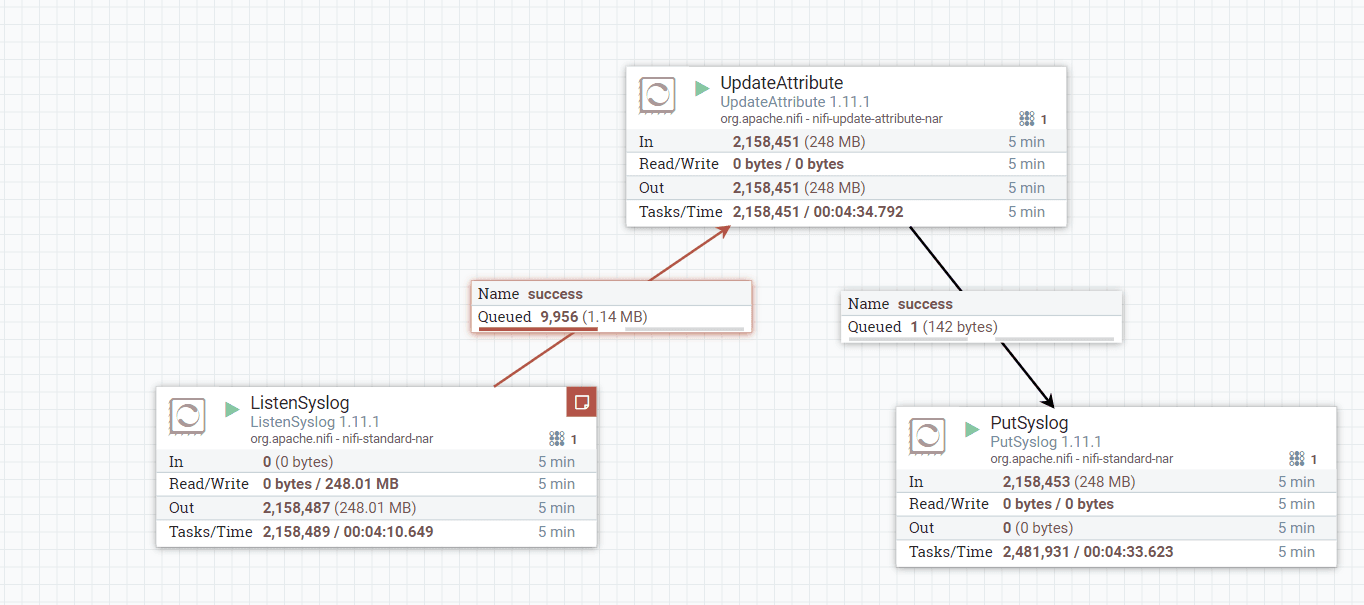Click the In row of PutSyslog

click(x=1115, y=482)
